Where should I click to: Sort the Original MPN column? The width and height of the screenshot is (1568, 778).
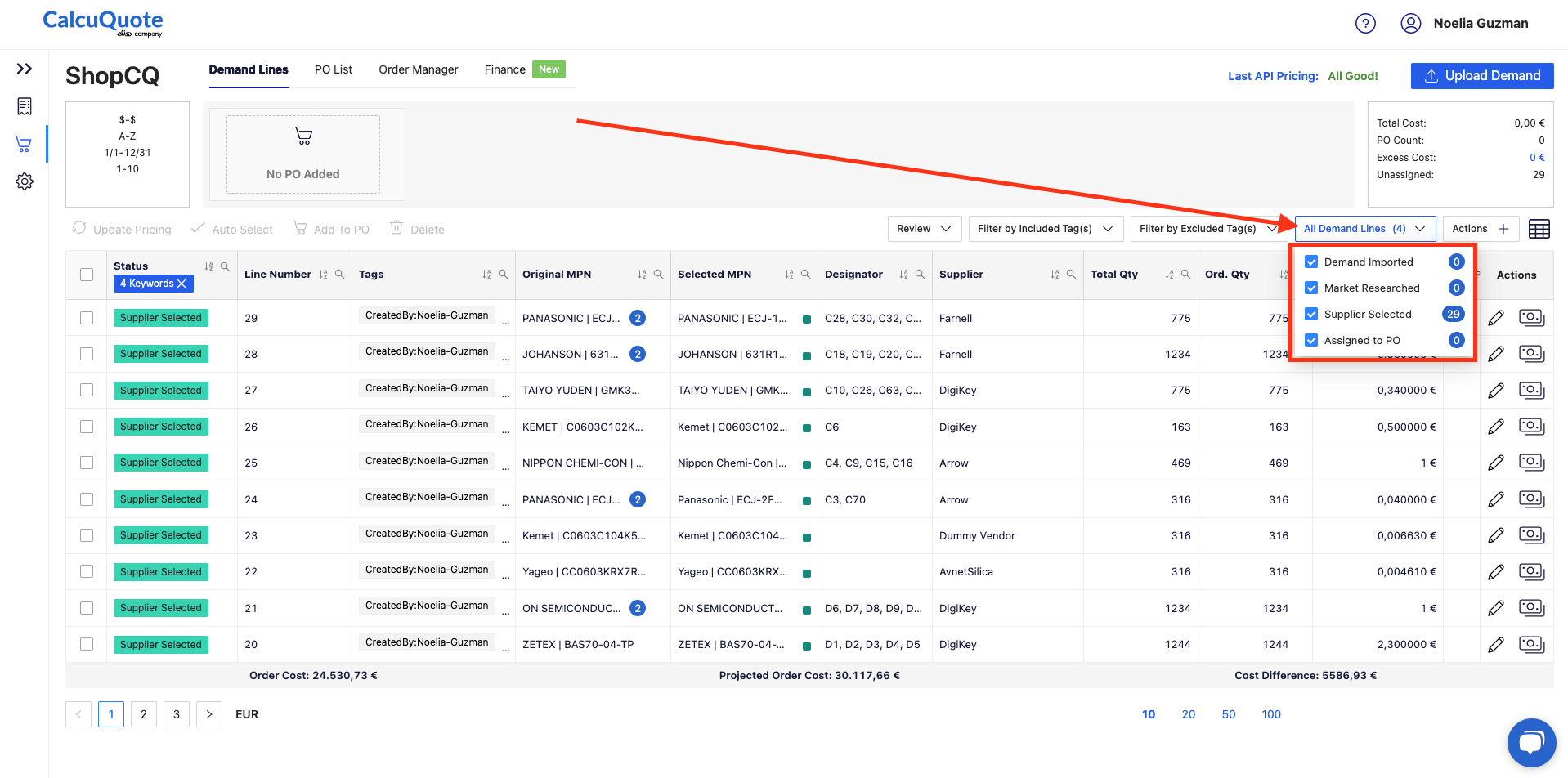(642, 275)
